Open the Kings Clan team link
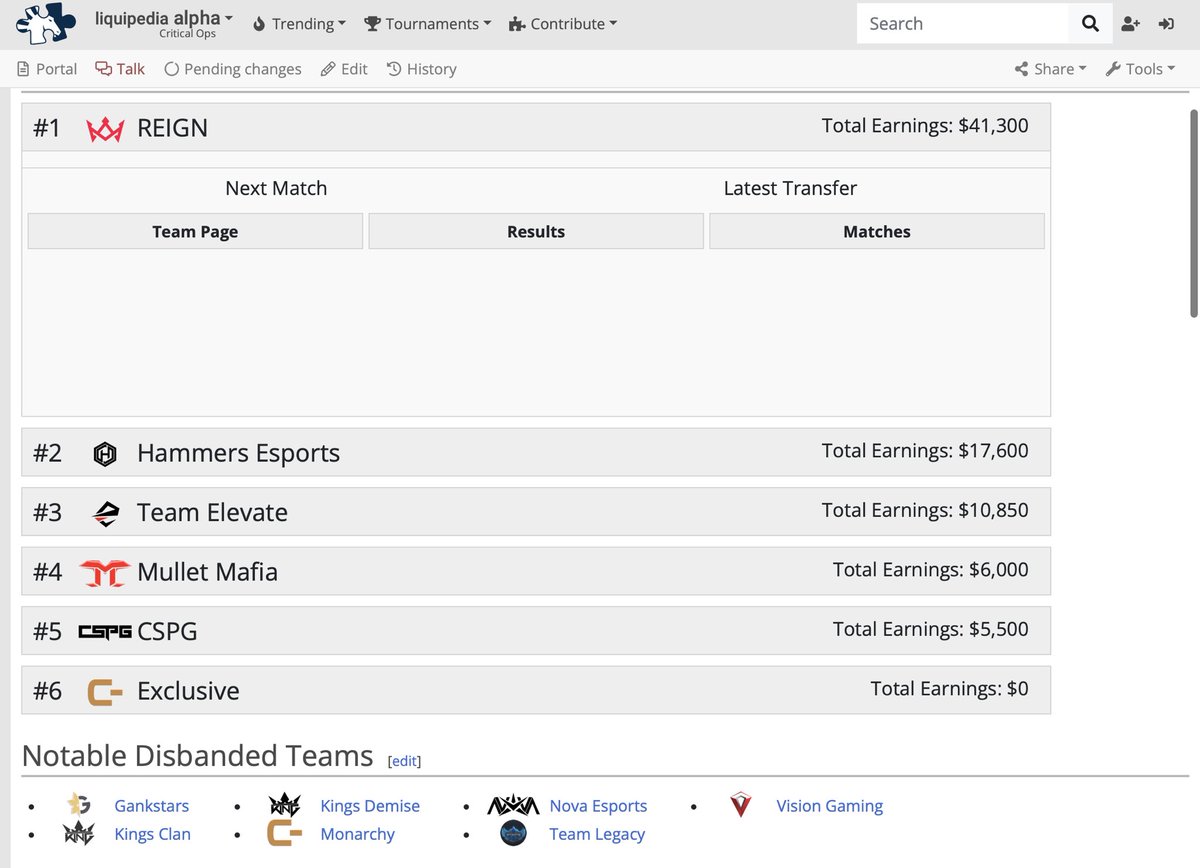The height and width of the screenshot is (868, 1200). [152, 834]
